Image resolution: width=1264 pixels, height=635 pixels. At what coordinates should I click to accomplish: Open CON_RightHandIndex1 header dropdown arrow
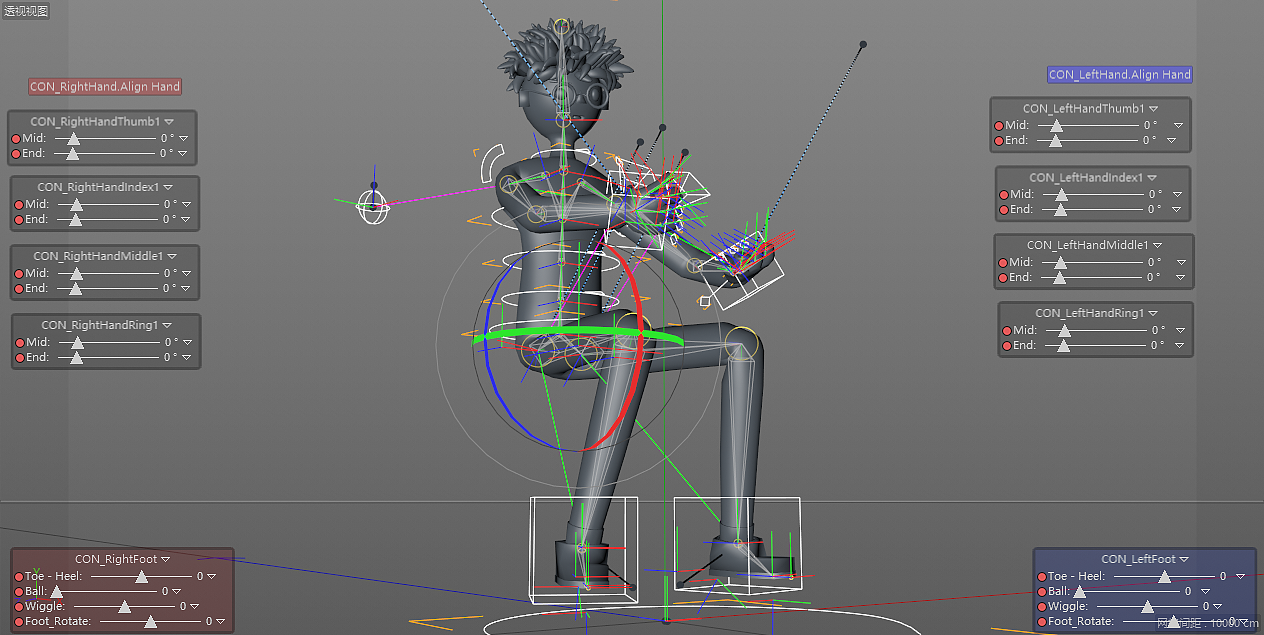168,187
